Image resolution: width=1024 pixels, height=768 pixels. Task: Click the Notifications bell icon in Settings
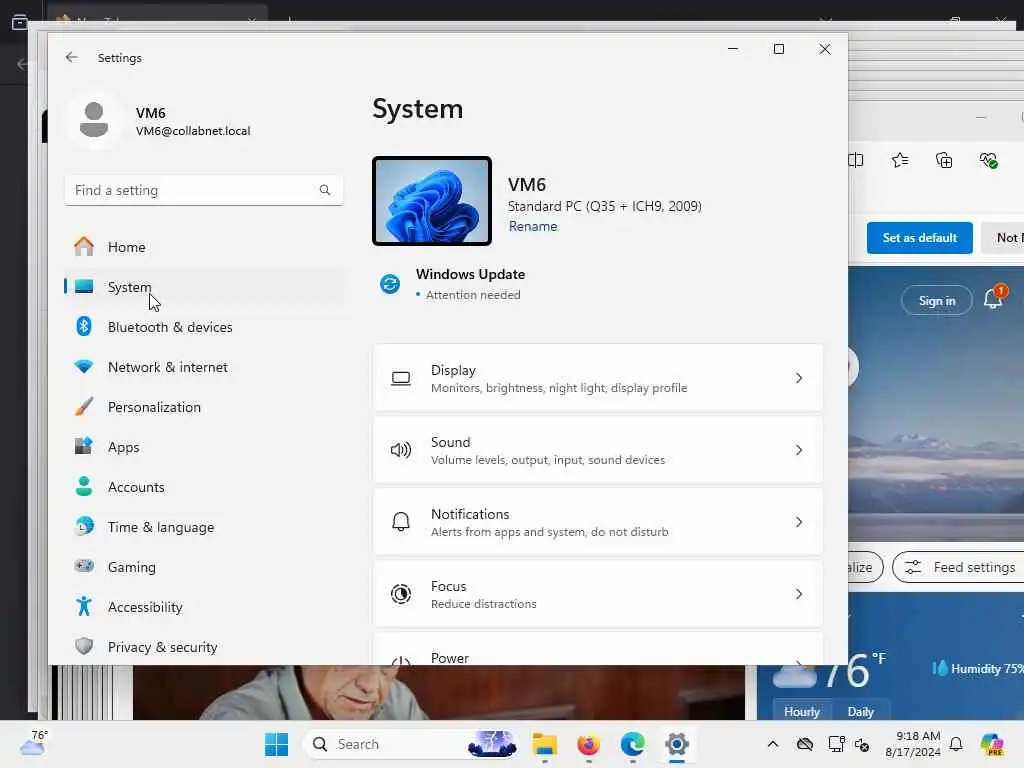click(x=401, y=522)
